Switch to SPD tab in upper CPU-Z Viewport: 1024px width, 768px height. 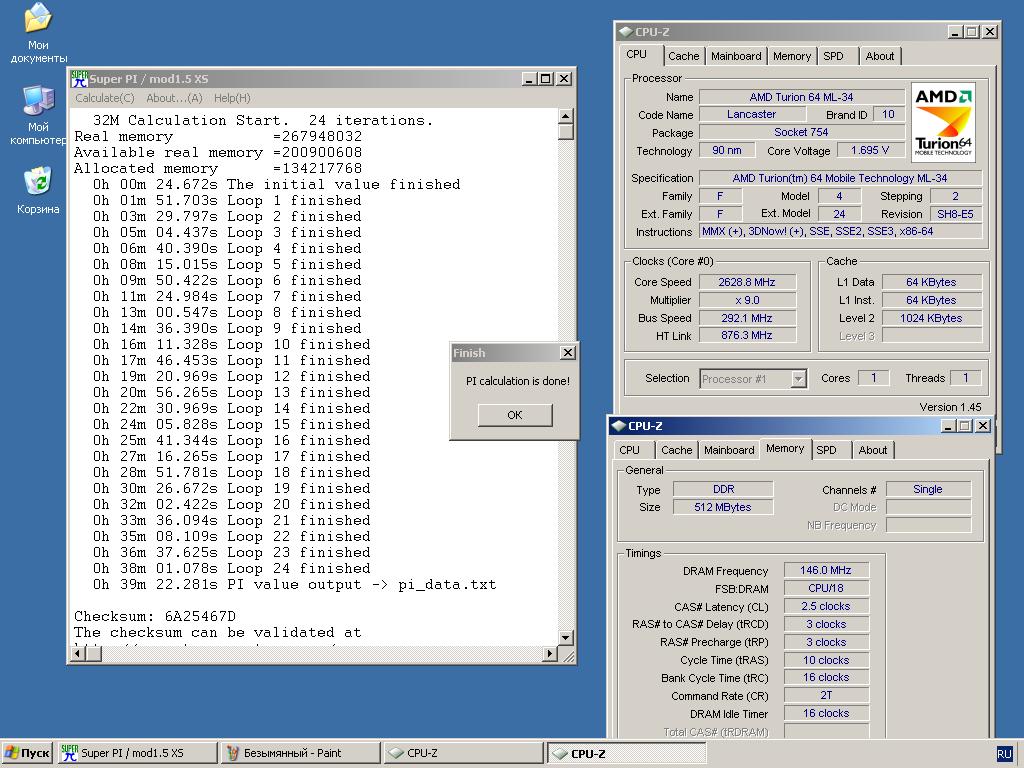(x=833, y=56)
